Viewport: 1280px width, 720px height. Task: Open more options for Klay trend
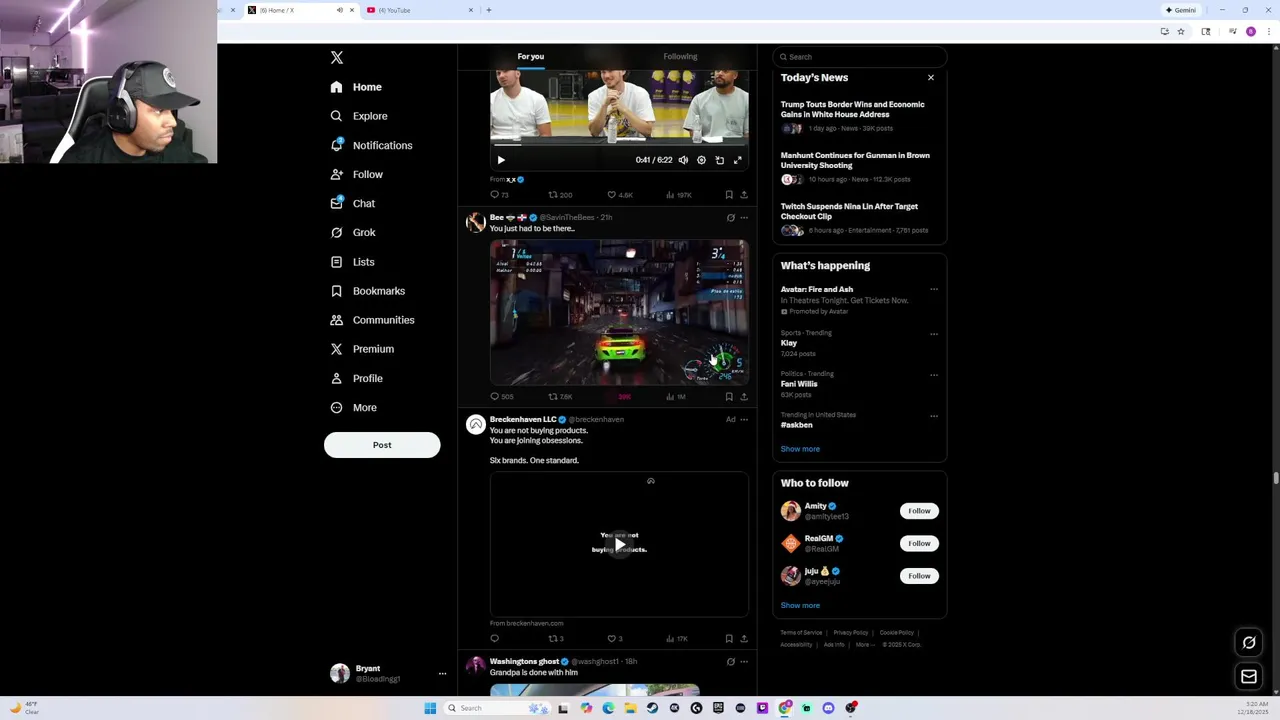click(x=934, y=334)
